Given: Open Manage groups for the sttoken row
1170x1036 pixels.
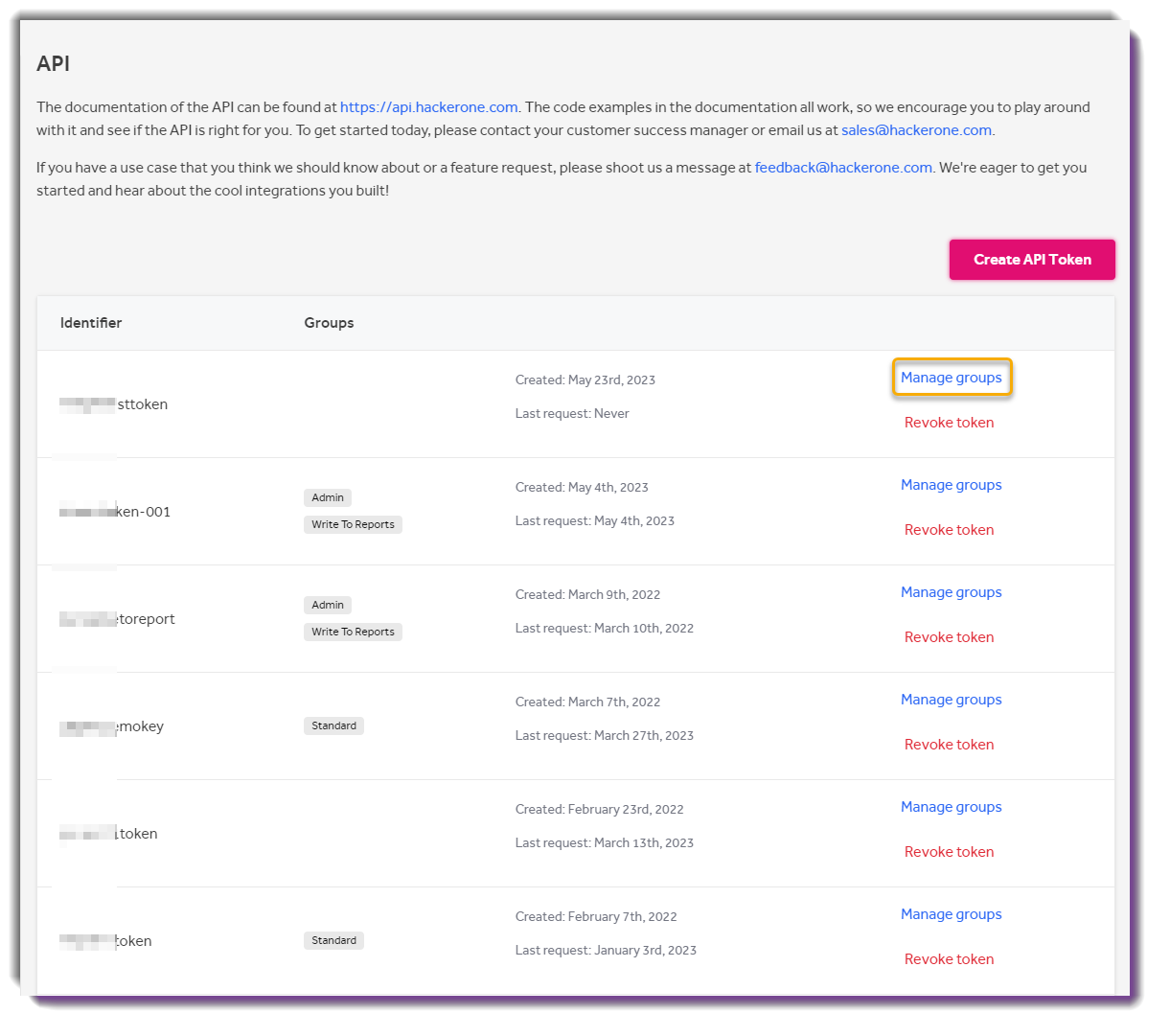Looking at the screenshot, I should [x=952, y=378].
